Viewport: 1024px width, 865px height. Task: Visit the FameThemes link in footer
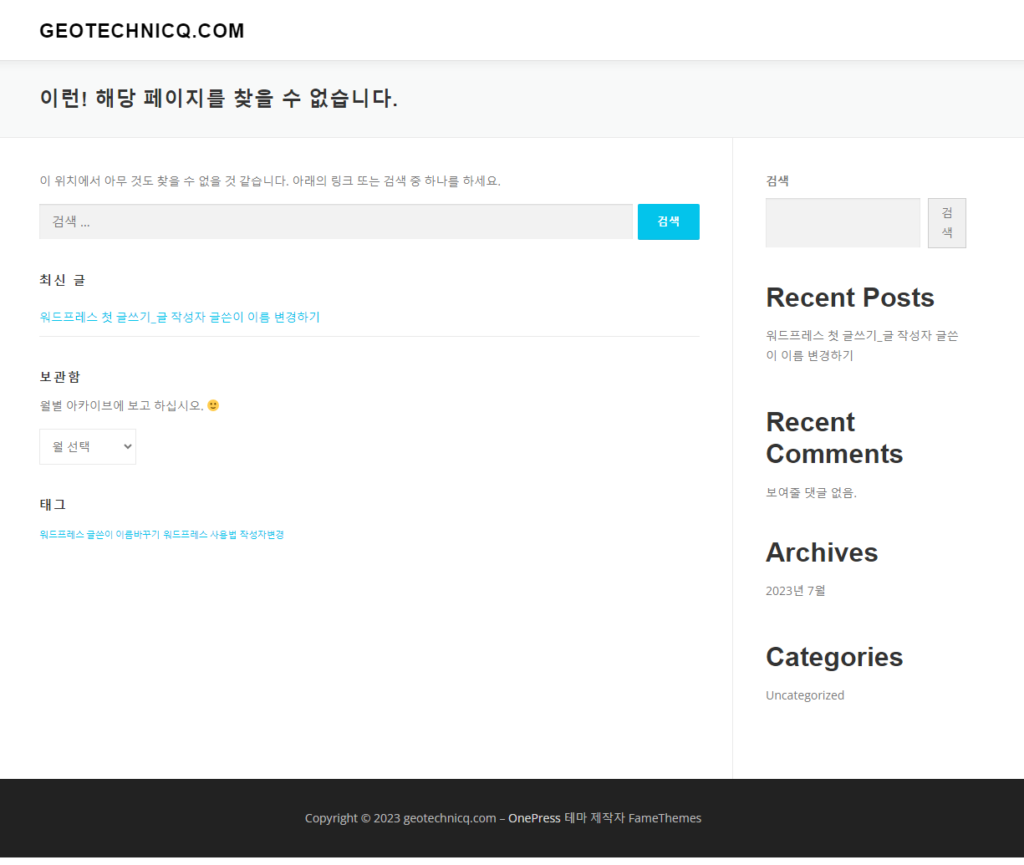[665, 818]
